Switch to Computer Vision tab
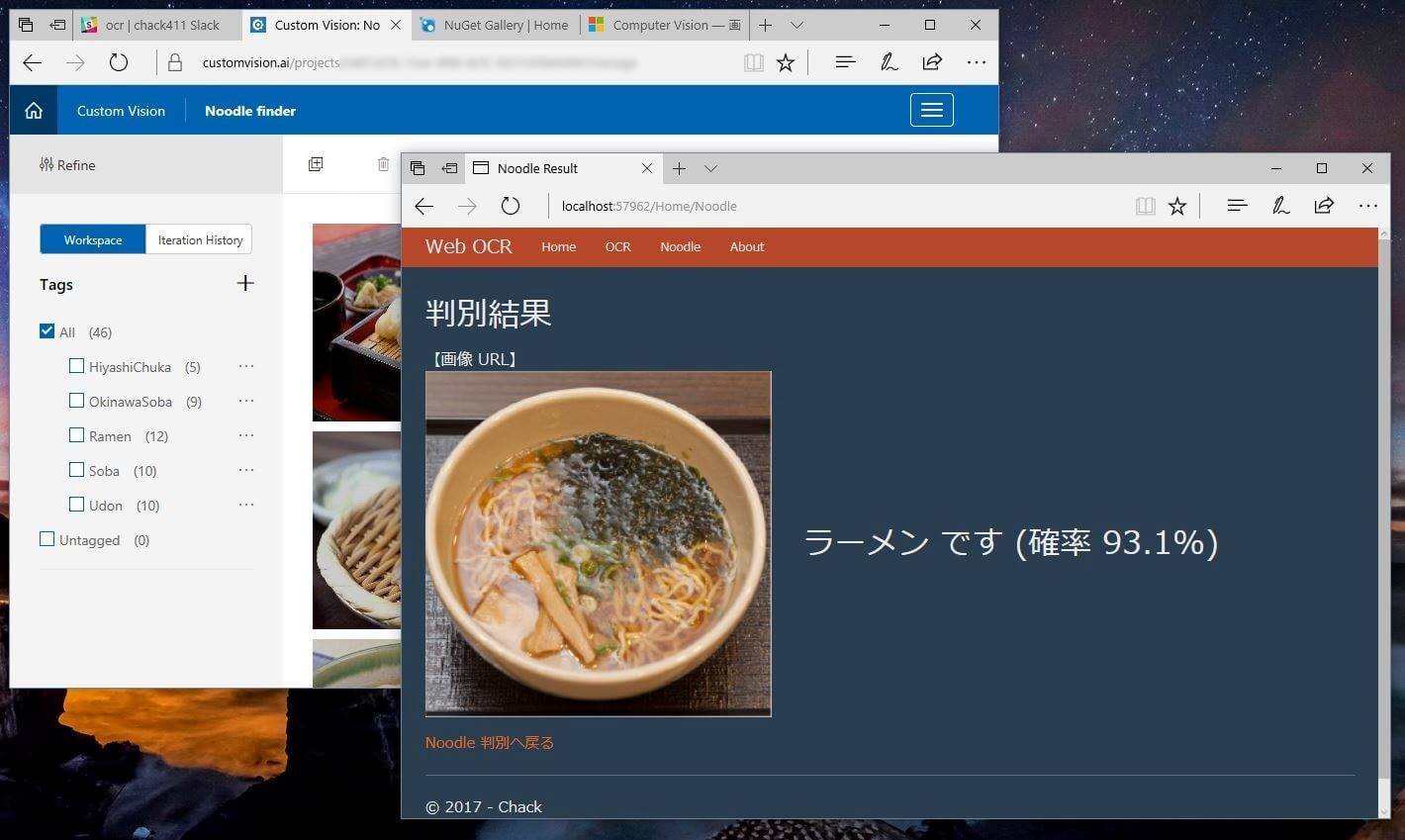The height and width of the screenshot is (840, 1405). [664, 25]
